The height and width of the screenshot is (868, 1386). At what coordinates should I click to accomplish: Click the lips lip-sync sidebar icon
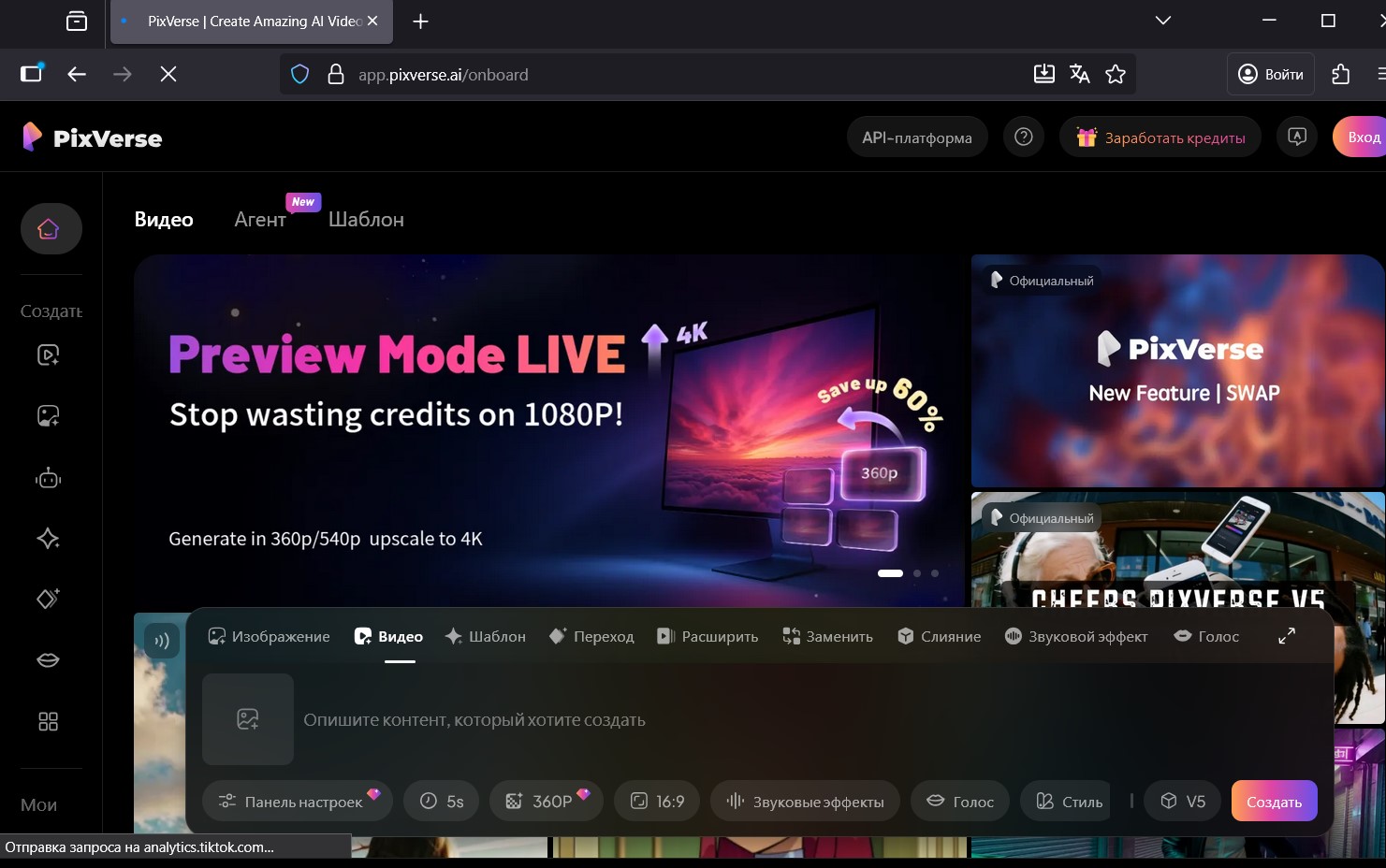48,660
